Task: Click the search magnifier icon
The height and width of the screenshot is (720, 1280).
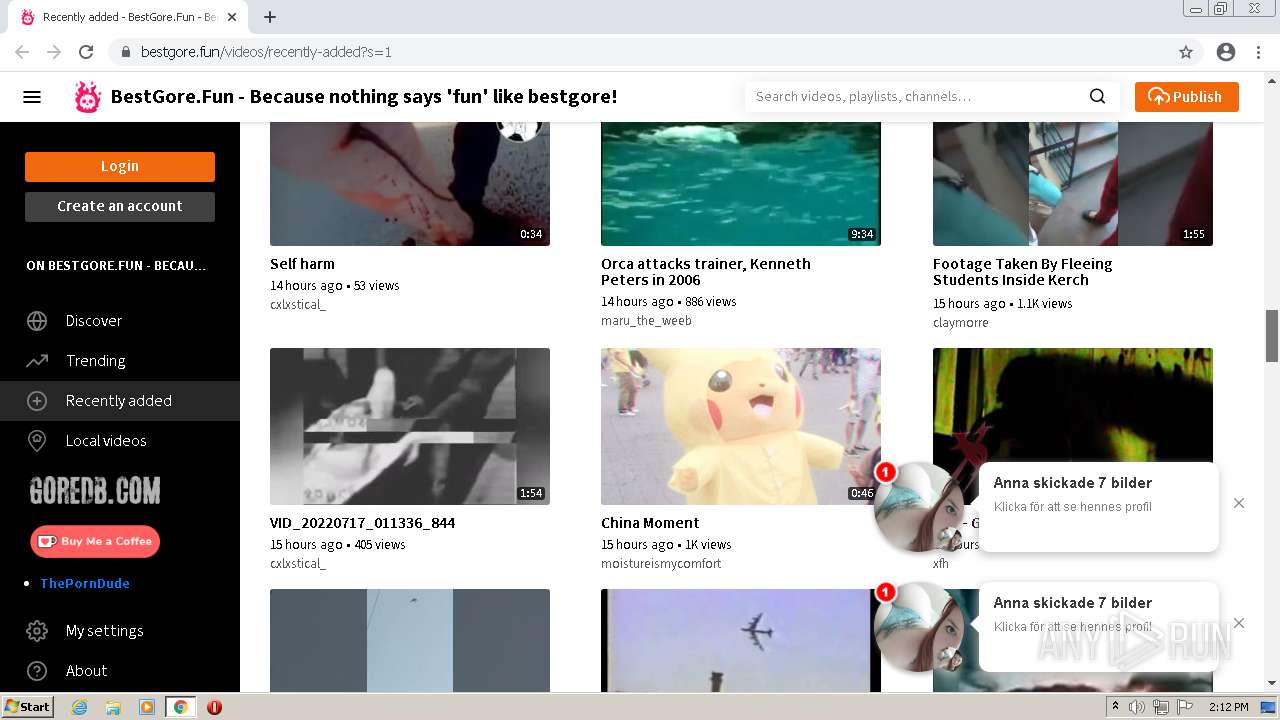Action: point(1097,97)
